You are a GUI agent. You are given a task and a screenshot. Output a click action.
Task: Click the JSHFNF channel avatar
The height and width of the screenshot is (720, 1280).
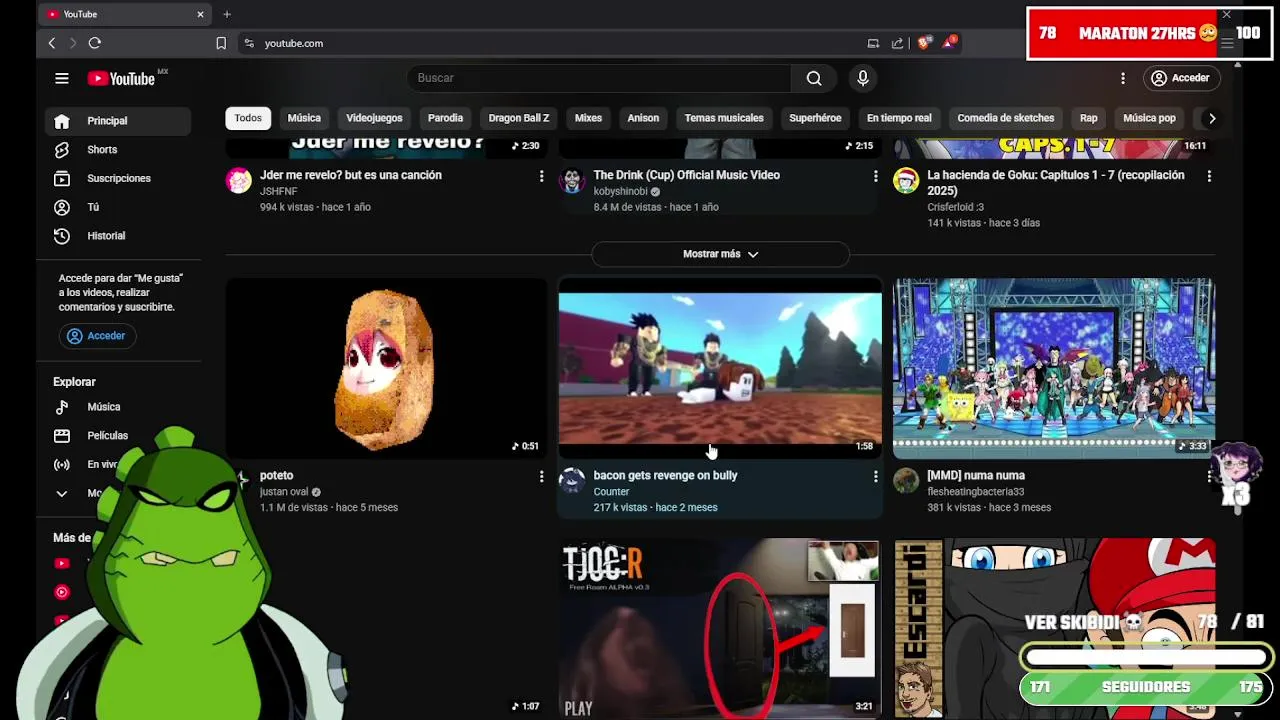(x=239, y=181)
